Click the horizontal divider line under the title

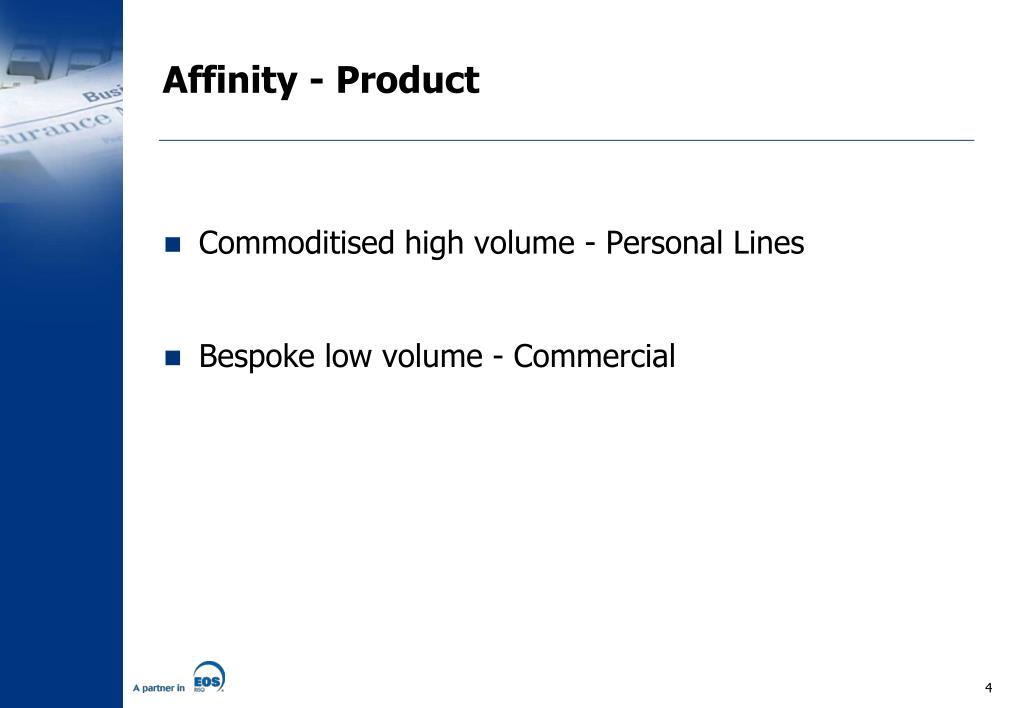coord(566,141)
